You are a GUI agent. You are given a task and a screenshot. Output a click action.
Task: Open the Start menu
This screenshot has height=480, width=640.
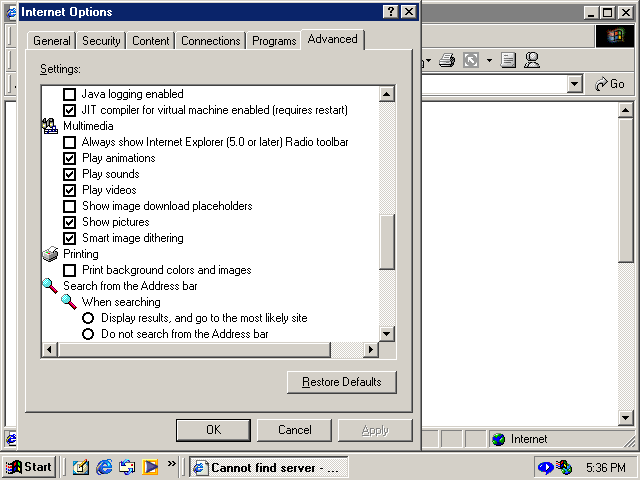(x=29, y=467)
